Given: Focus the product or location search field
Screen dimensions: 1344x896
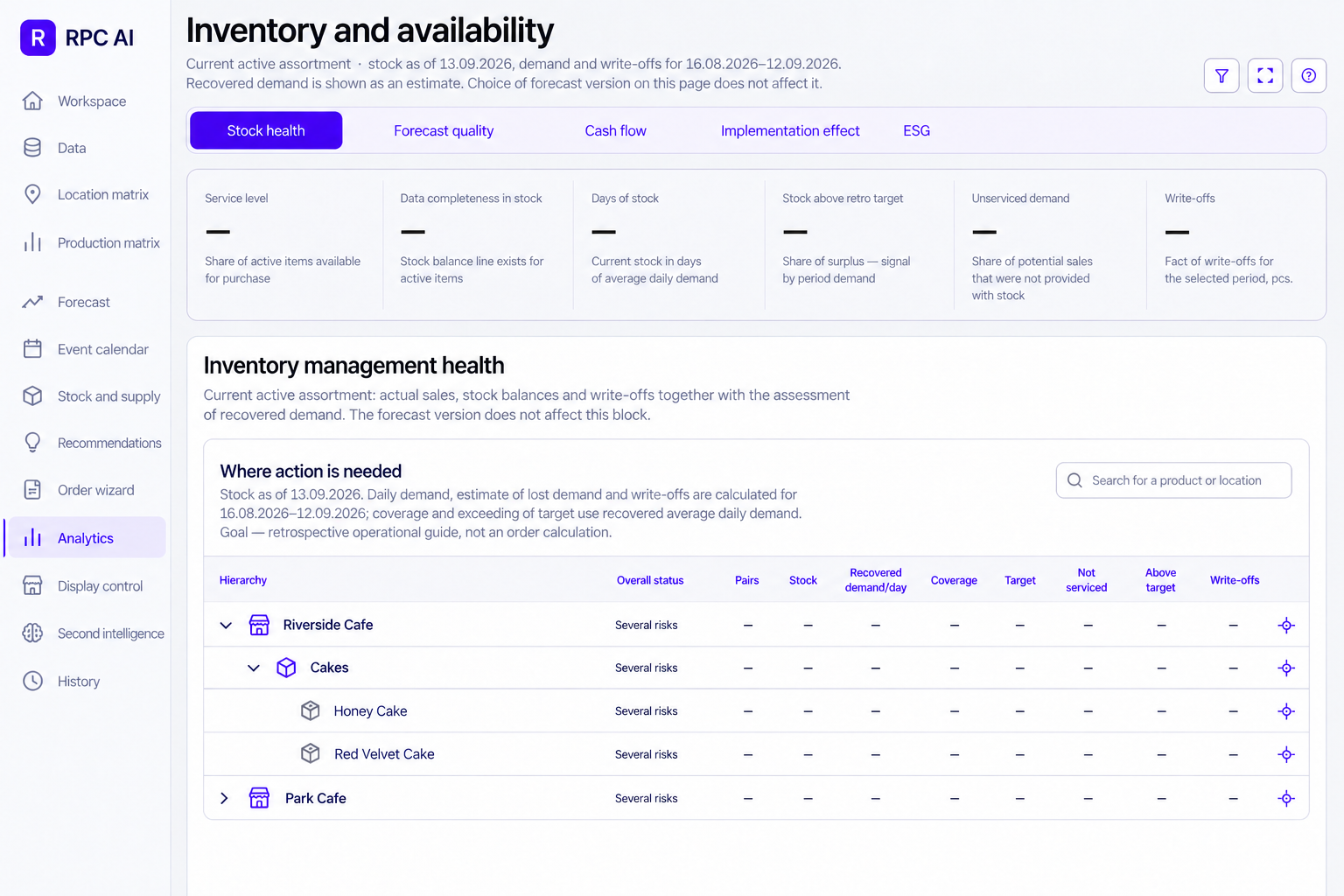Looking at the screenshot, I should (x=1173, y=480).
